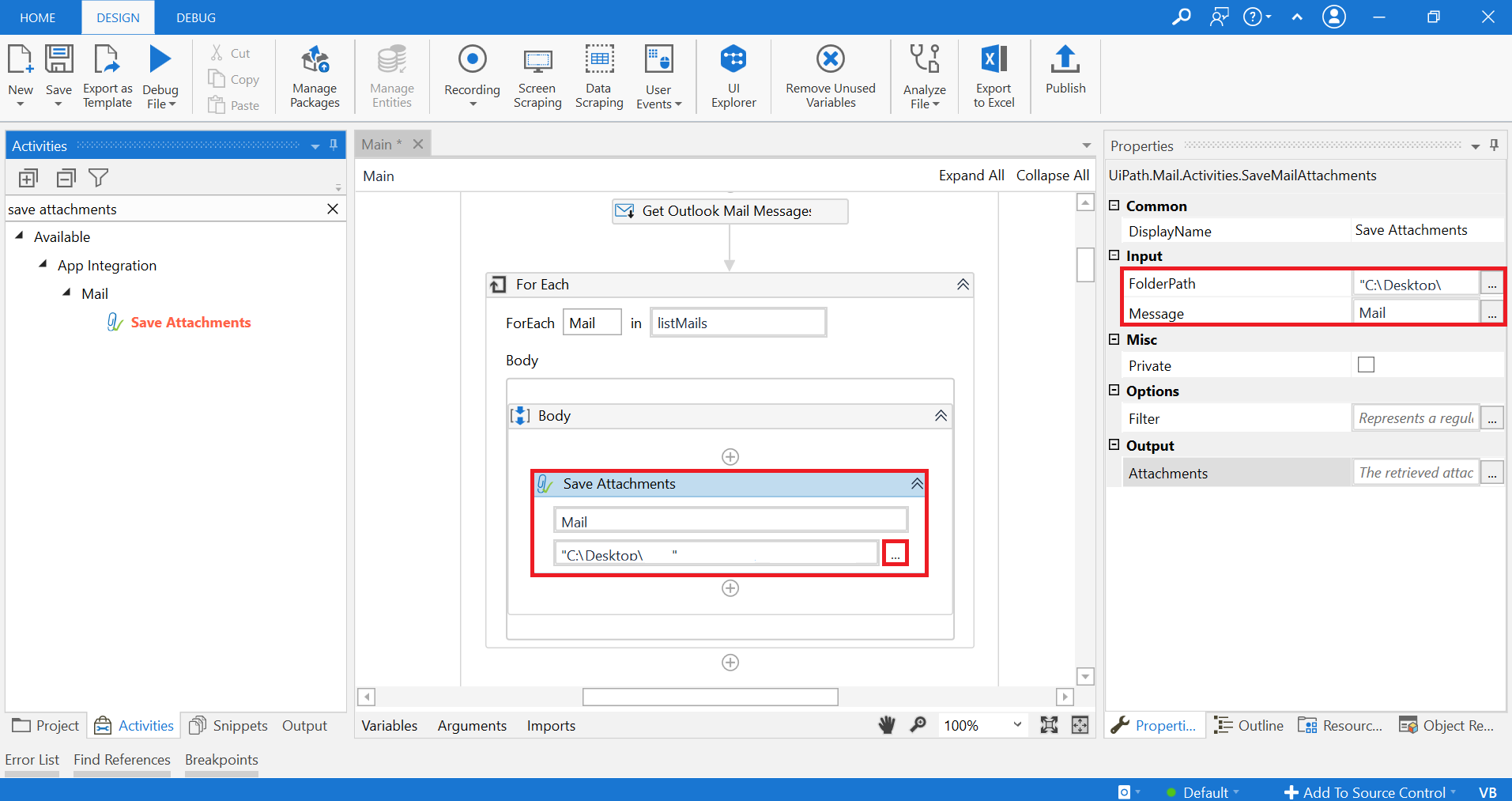Screen dimensions: 1512x801
Task: Open Manage Packages
Action: (x=315, y=77)
